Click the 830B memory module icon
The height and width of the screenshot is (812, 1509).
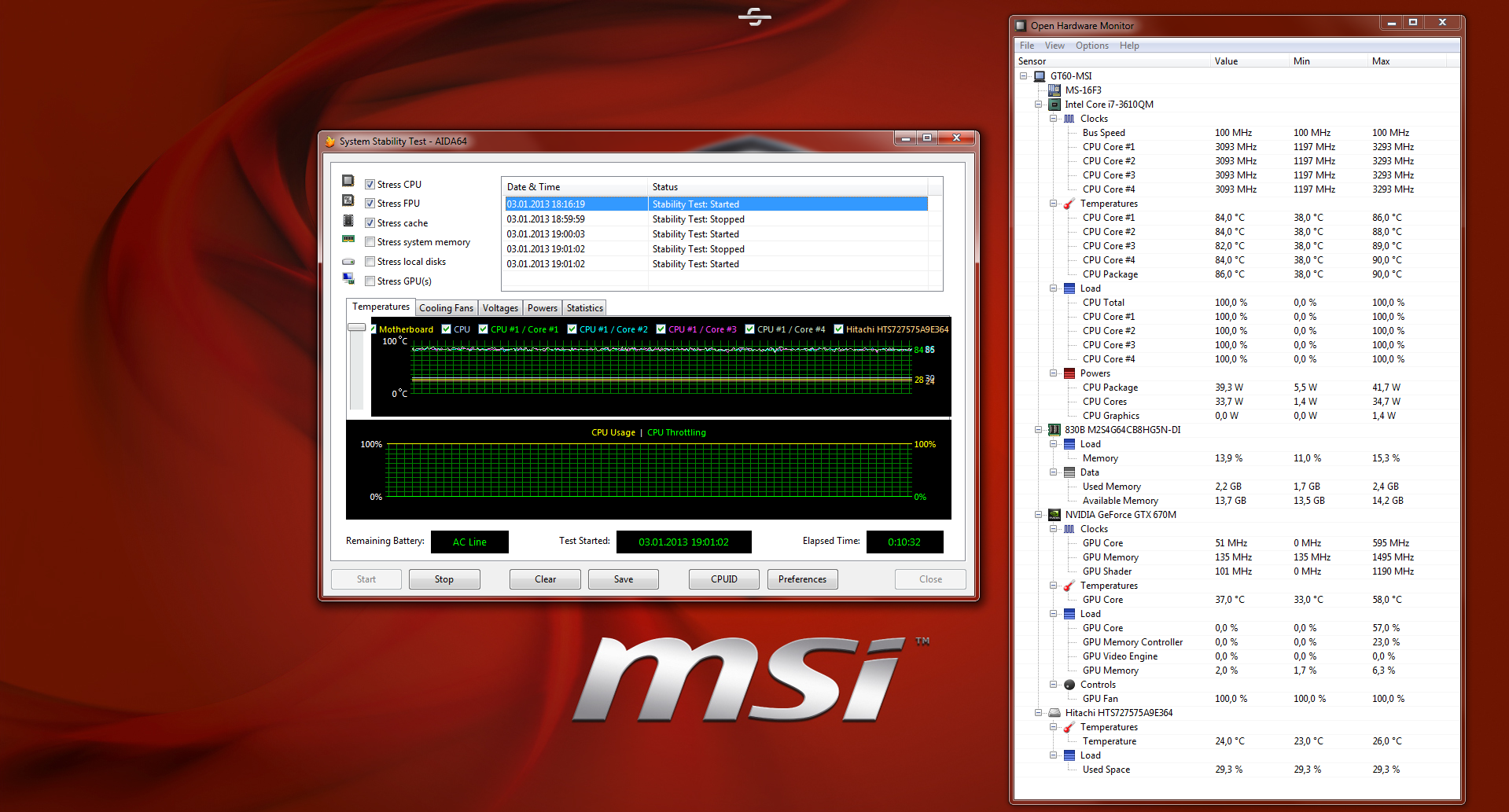pos(1054,430)
